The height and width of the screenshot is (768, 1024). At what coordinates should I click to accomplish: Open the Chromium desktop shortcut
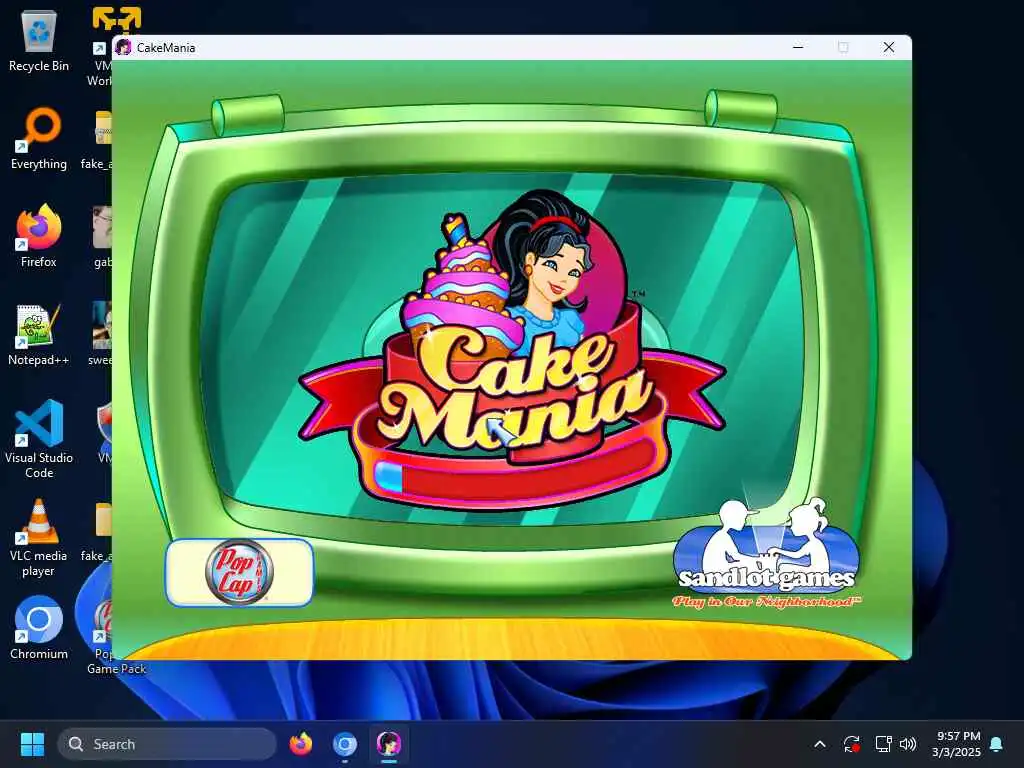tap(39, 628)
